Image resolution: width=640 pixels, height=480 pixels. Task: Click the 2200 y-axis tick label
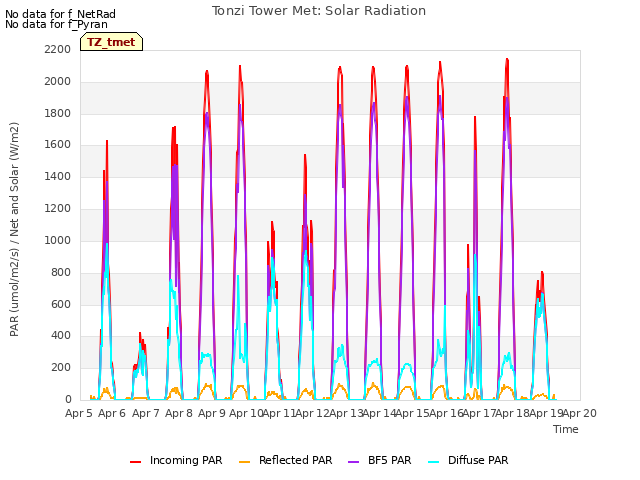click(x=58, y=49)
